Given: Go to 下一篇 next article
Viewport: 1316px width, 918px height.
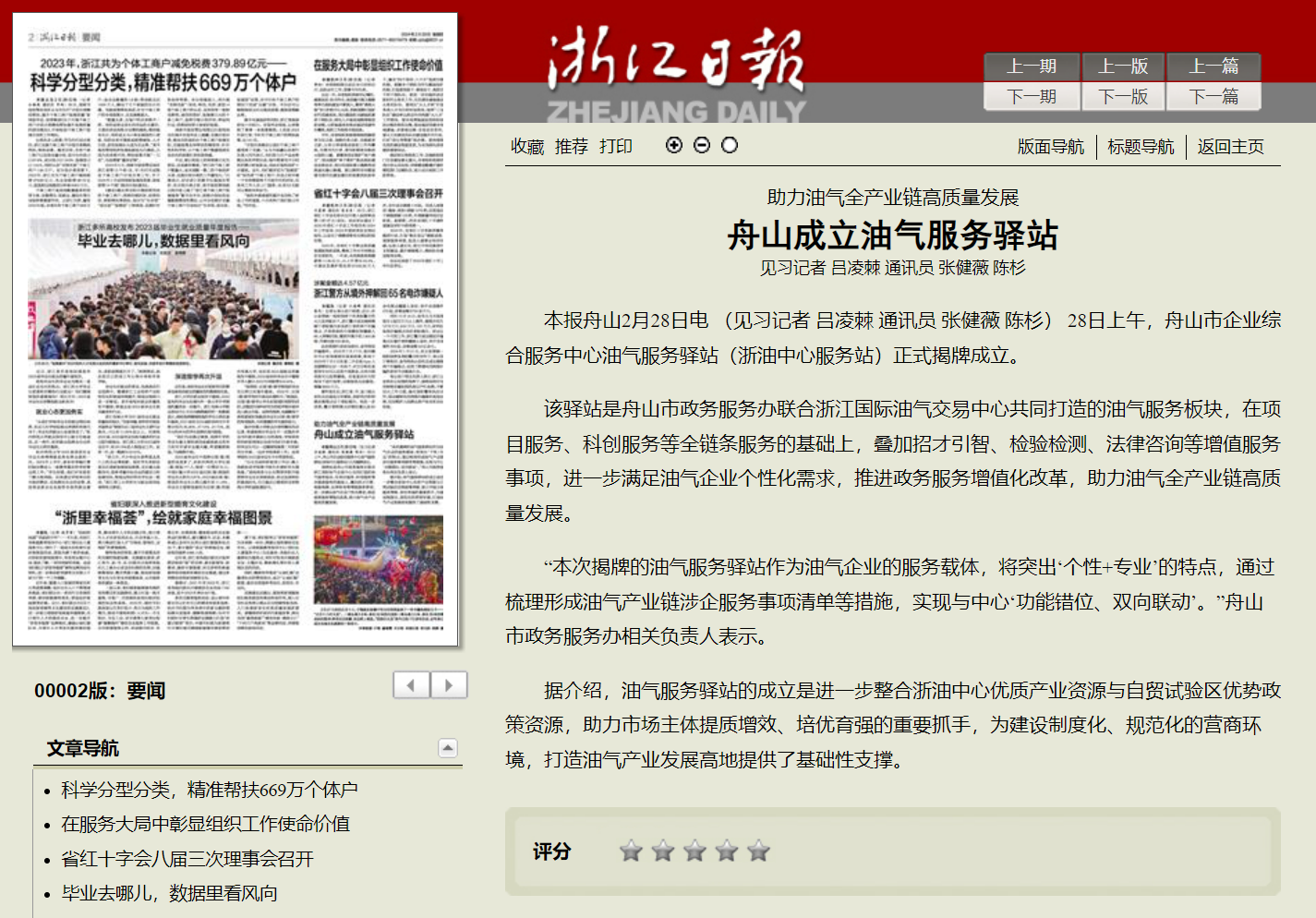Looking at the screenshot, I should [x=1213, y=97].
